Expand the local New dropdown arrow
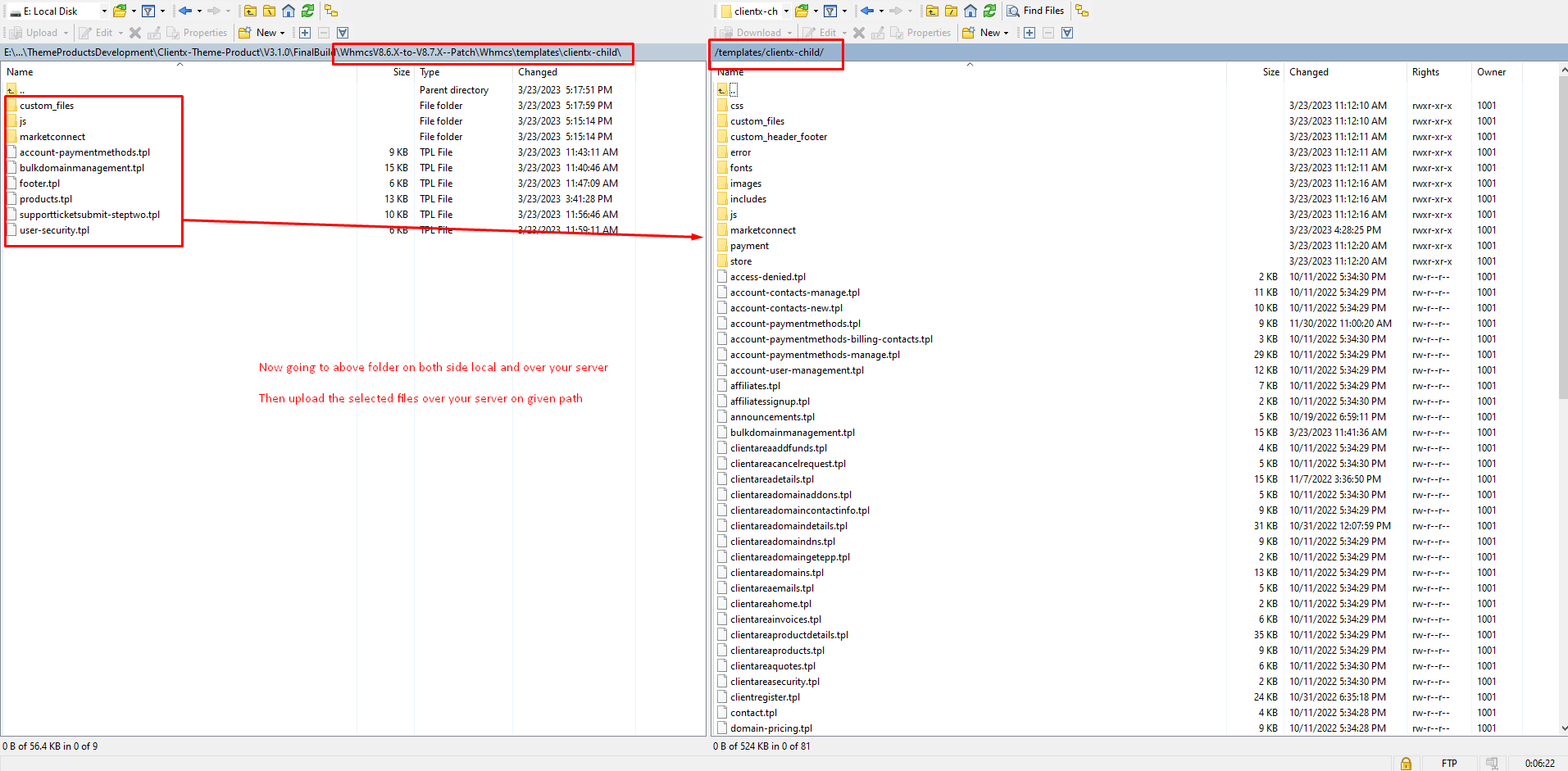 pyautogui.click(x=282, y=33)
